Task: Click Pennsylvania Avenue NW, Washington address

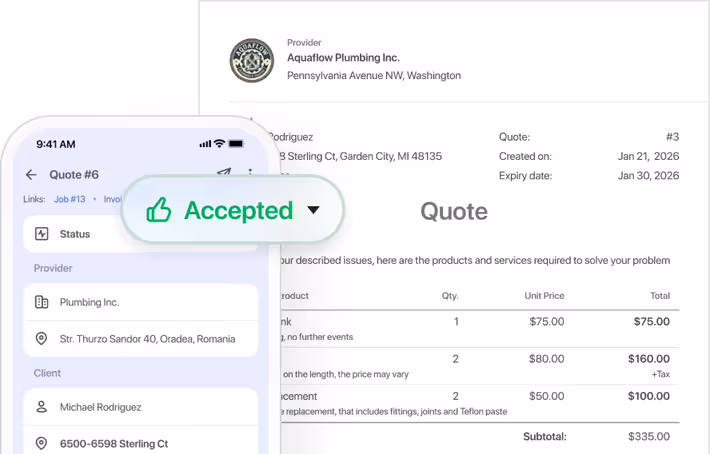Action: (x=374, y=76)
